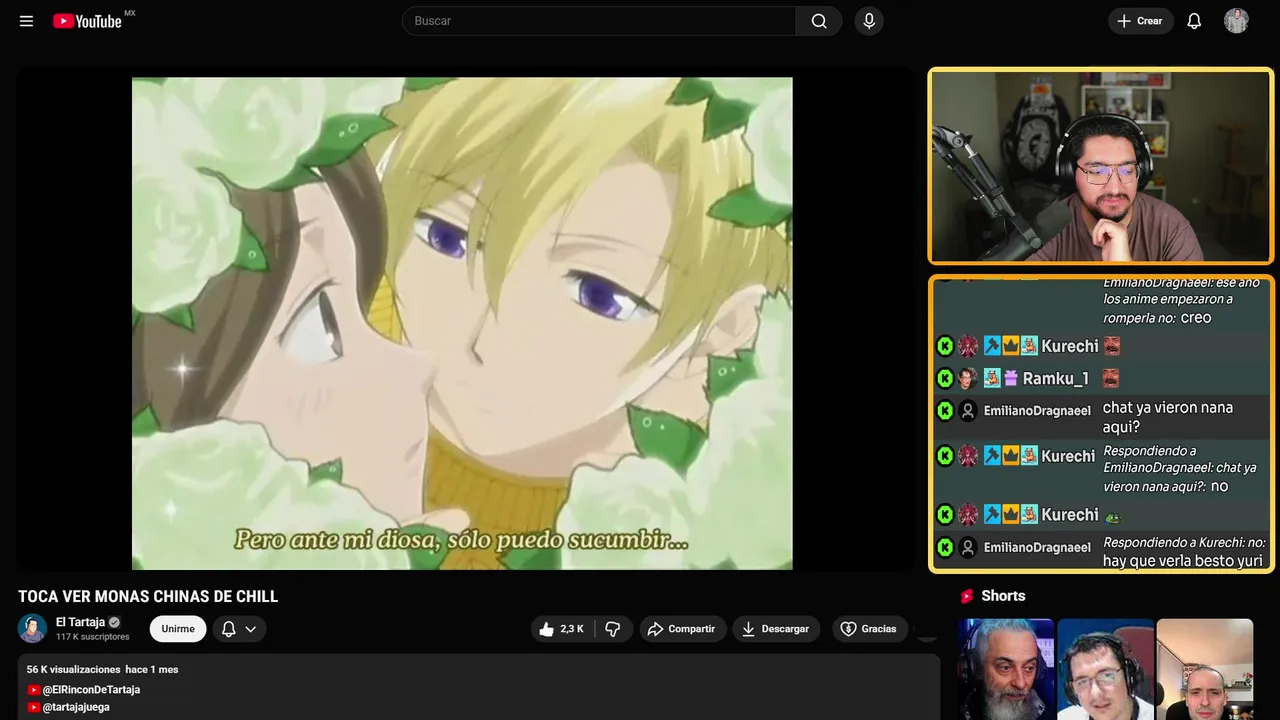The width and height of the screenshot is (1280, 720).
Task: Expand notification options chevron beside bell
Action: click(x=251, y=629)
